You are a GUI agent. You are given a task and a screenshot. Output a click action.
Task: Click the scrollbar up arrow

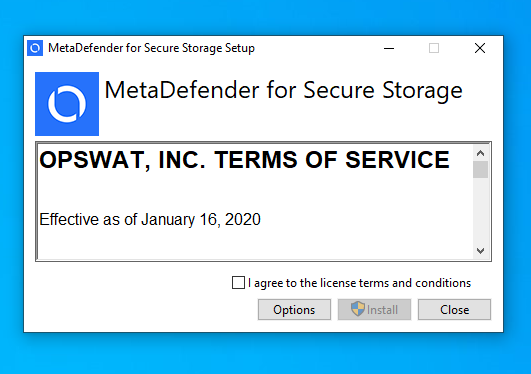[x=480, y=153]
